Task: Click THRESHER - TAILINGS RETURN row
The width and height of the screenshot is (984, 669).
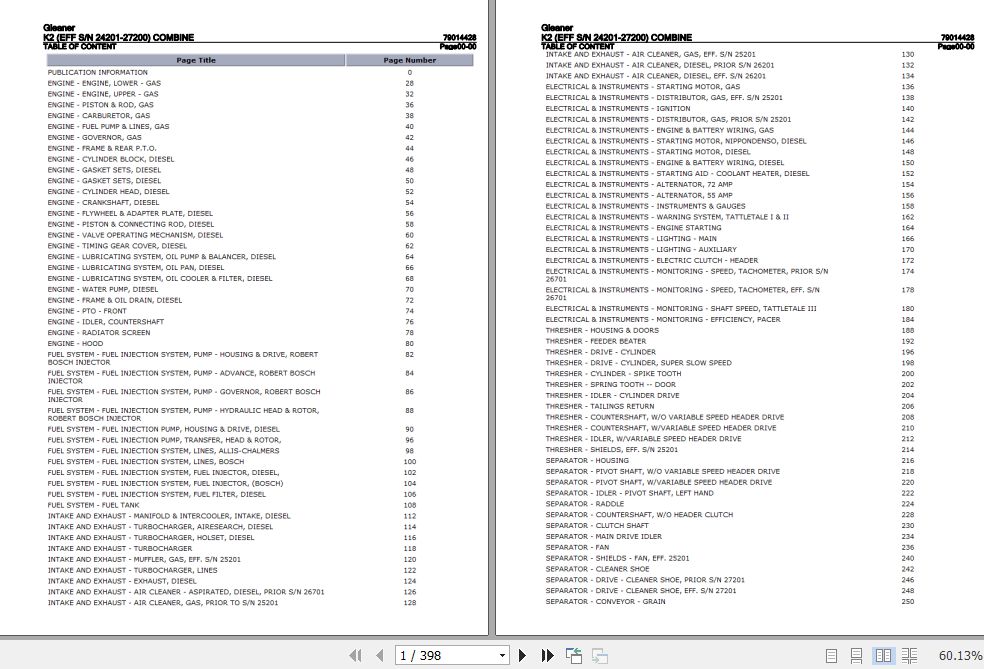Action: click(x=600, y=406)
